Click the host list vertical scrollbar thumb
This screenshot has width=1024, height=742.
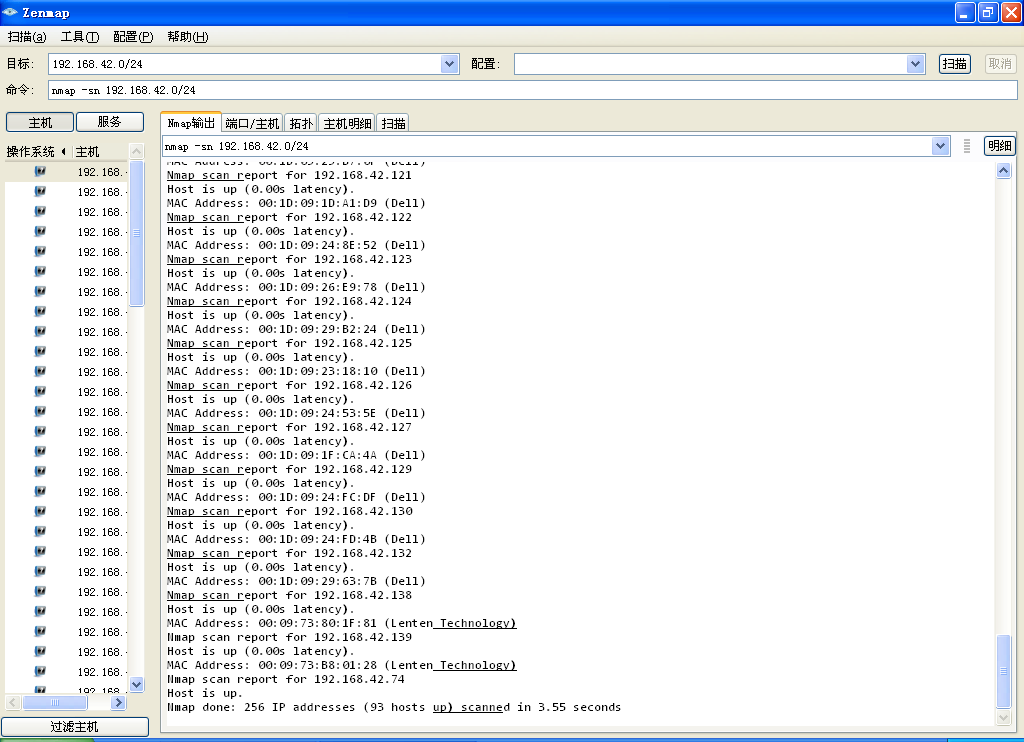click(136, 233)
